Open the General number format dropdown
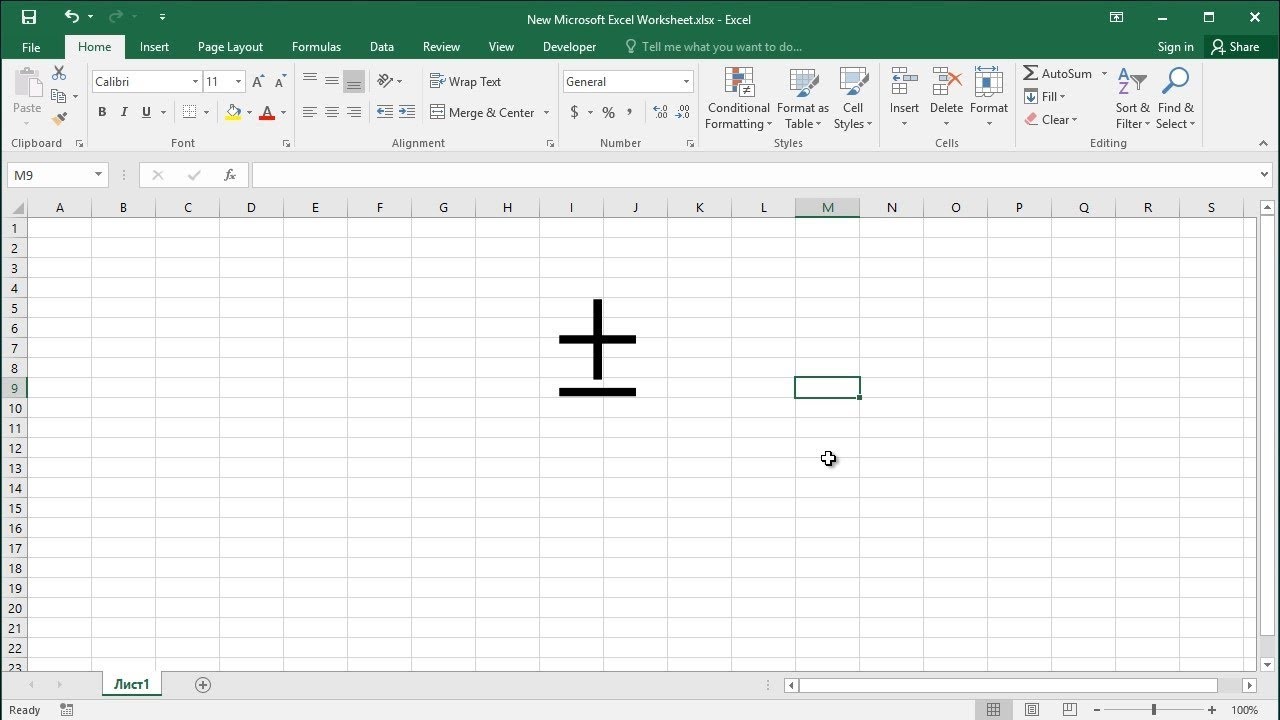The height and width of the screenshot is (720, 1280). 686,82
